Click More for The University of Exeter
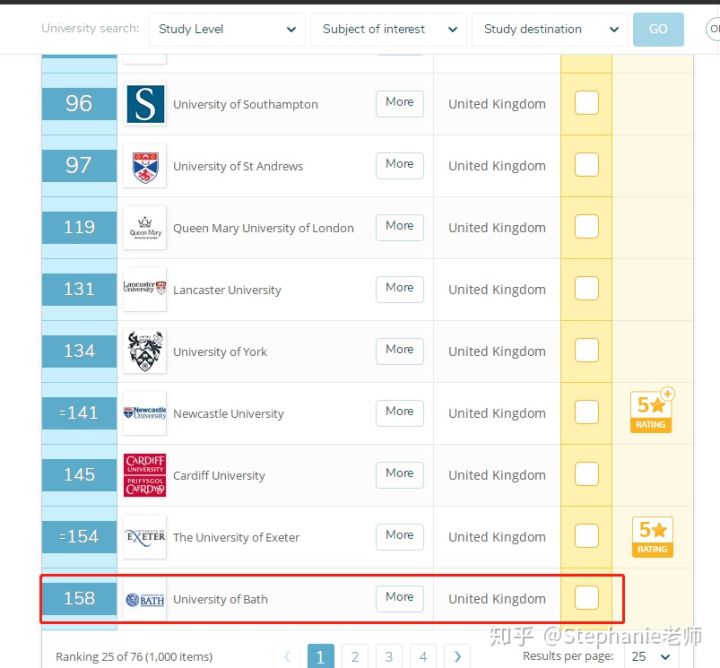Viewport: 720px width, 668px height. pyautogui.click(x=399, y=536)
